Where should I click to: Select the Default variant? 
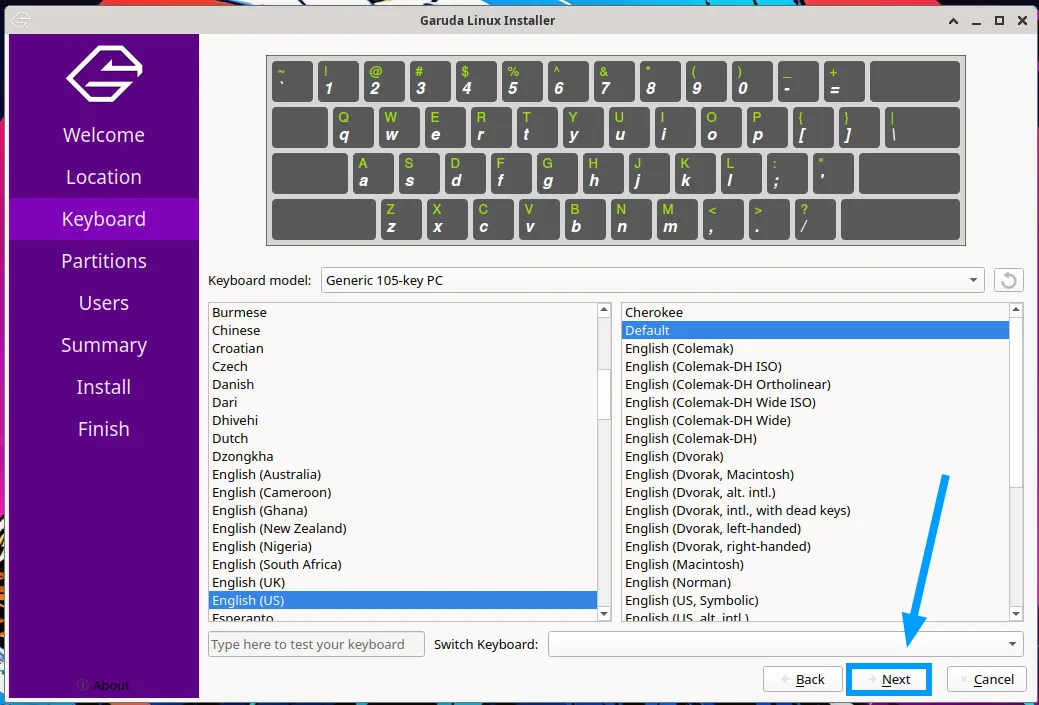pos(815,330)
